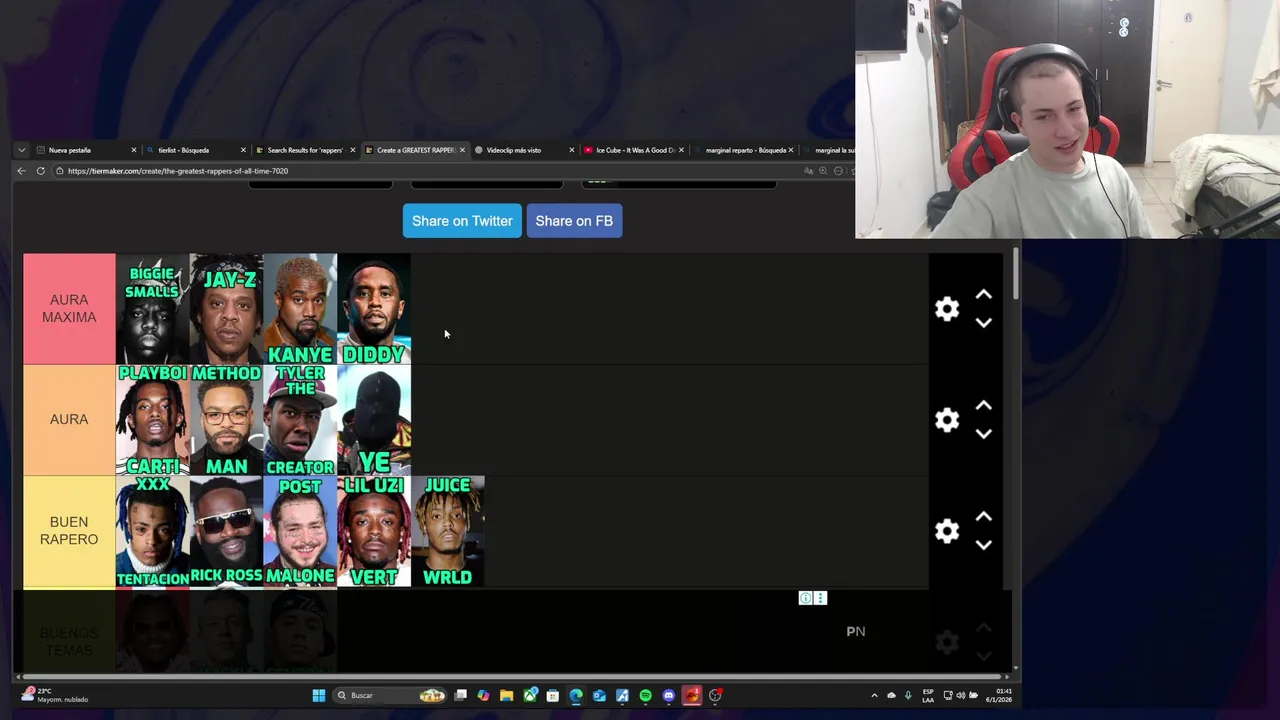The image size is (1280, 720).
Task: Click the zoom icon in address bar
Action: 823,171
